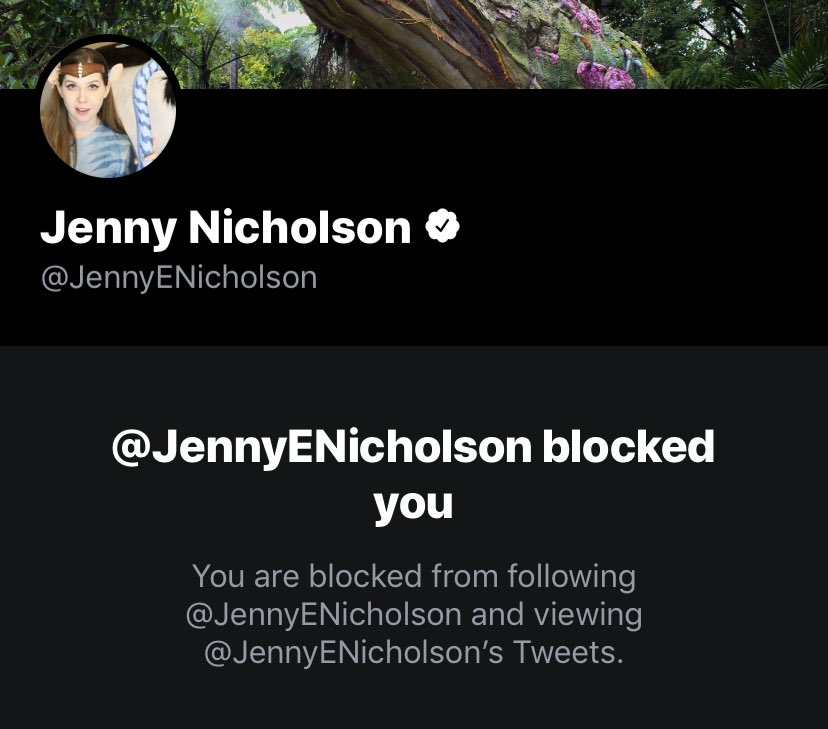Select the display name Jenny Nicholson
This screenshot has width=828, height=729.
click(x=225, y=228)
